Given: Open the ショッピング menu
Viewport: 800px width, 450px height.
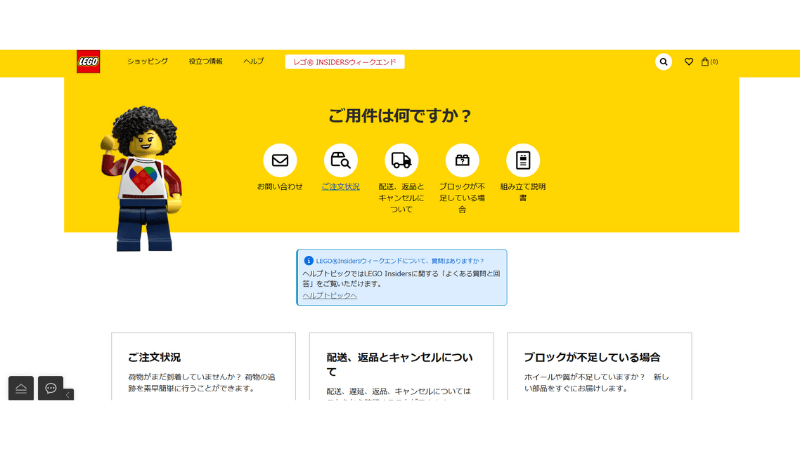Looking at the screenshot, I should pyautogui.click(x=147, y=61).
